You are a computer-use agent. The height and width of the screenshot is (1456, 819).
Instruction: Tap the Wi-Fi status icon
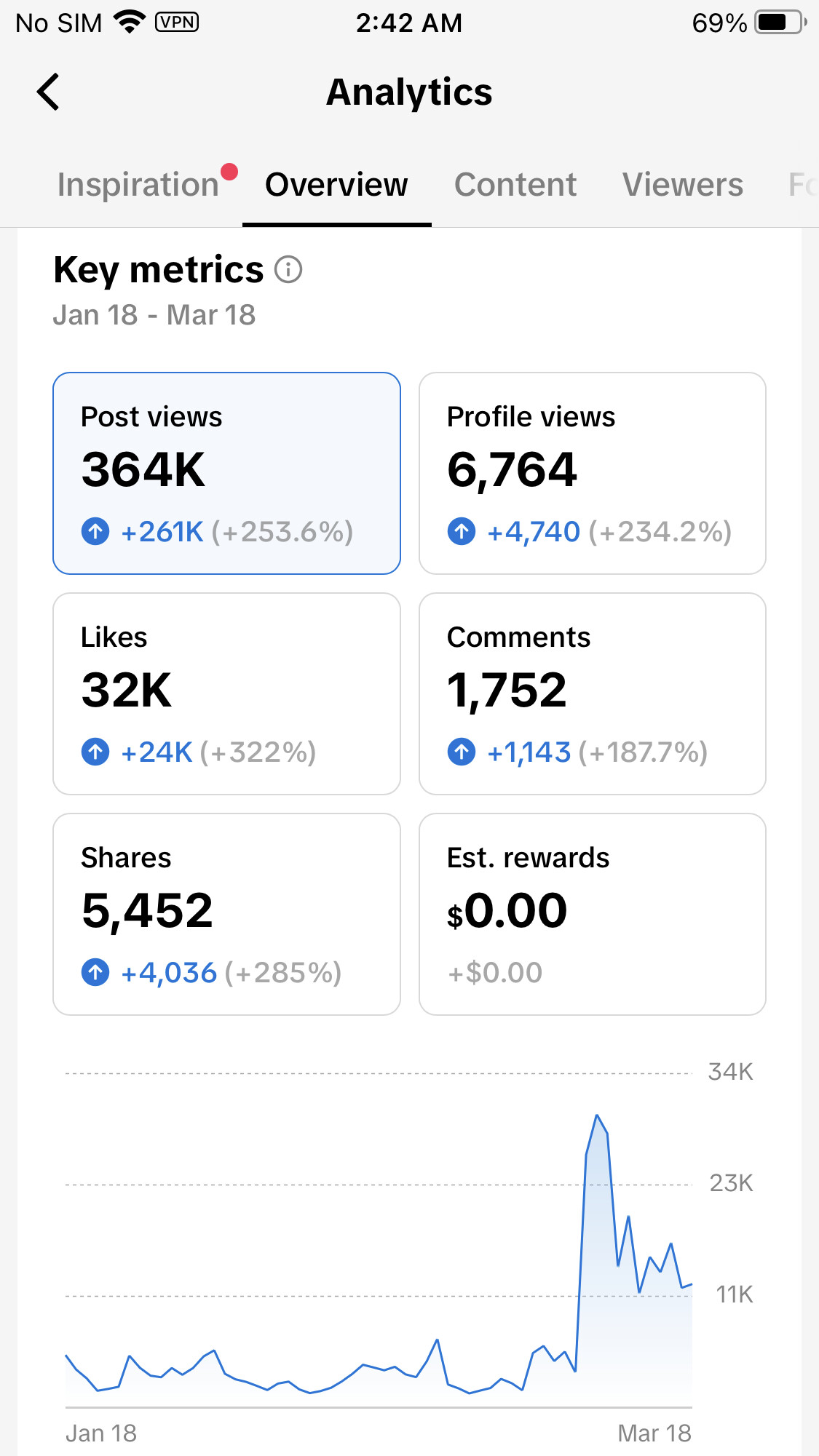tap(130, 23)
